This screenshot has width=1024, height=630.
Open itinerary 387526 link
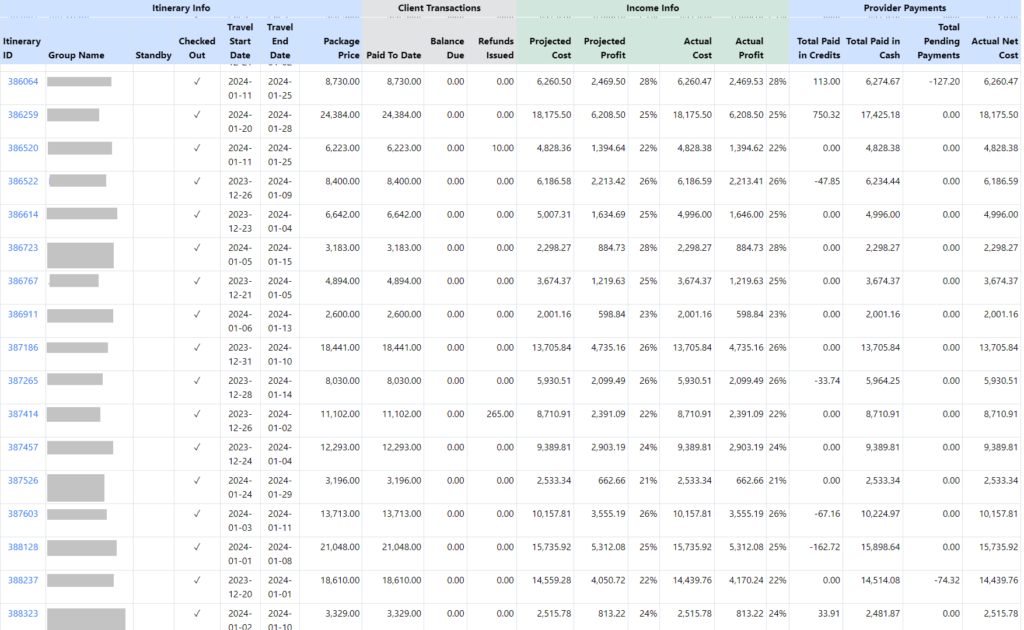[x=23, y=481]
